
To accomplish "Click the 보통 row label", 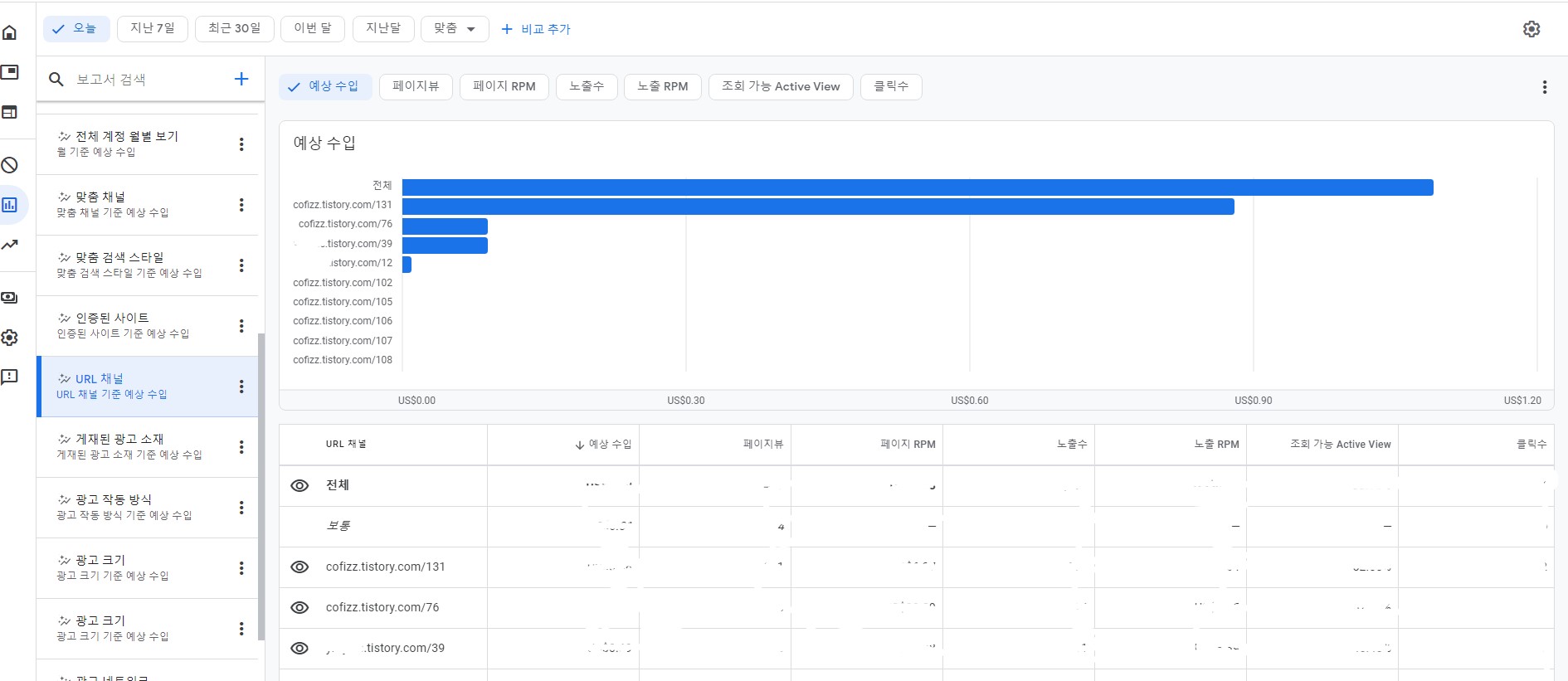I will (x=338, y=526).
